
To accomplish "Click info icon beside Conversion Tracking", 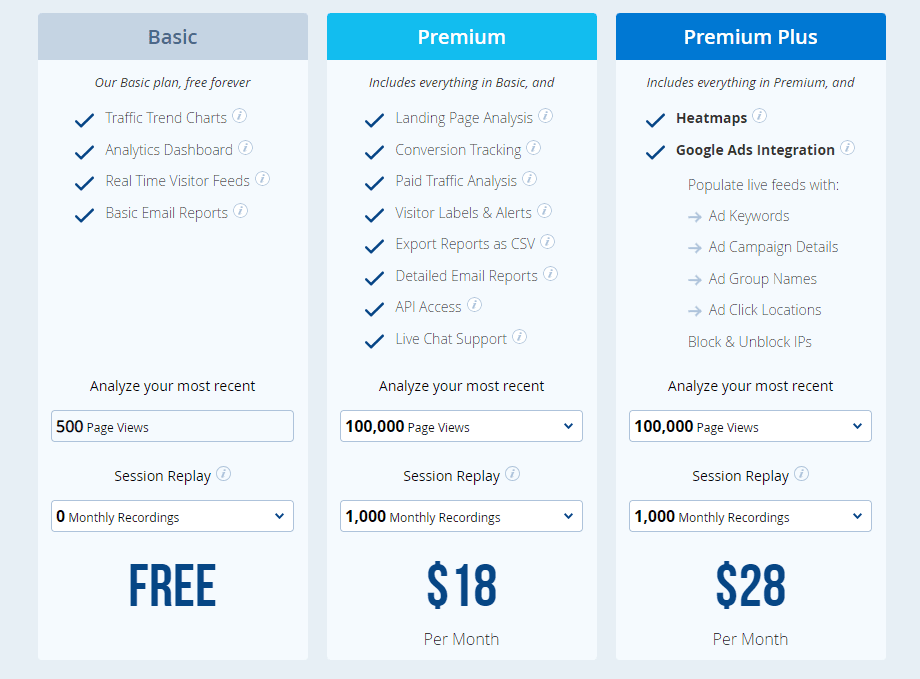I will [x=534, y=148].
